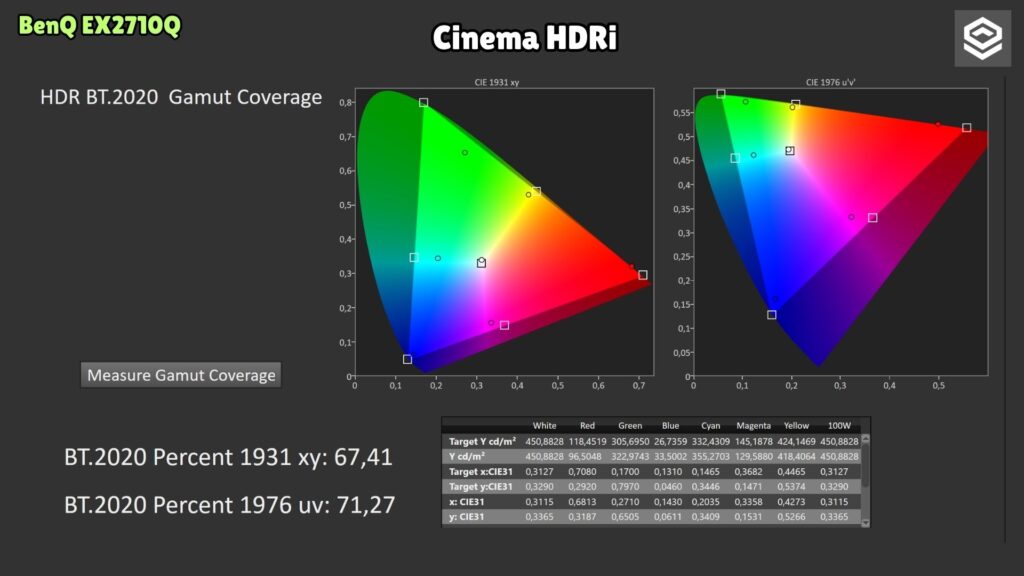Viewport: 1024px width, 576px height.
Task: Click the 'Y cd/m²' measured row label
Action: pos(466,456)
